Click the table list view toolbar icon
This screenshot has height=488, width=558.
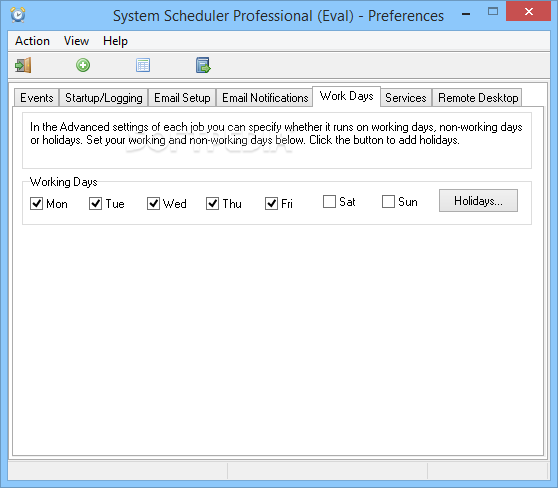pyautogui.click(x=143, y=65)
